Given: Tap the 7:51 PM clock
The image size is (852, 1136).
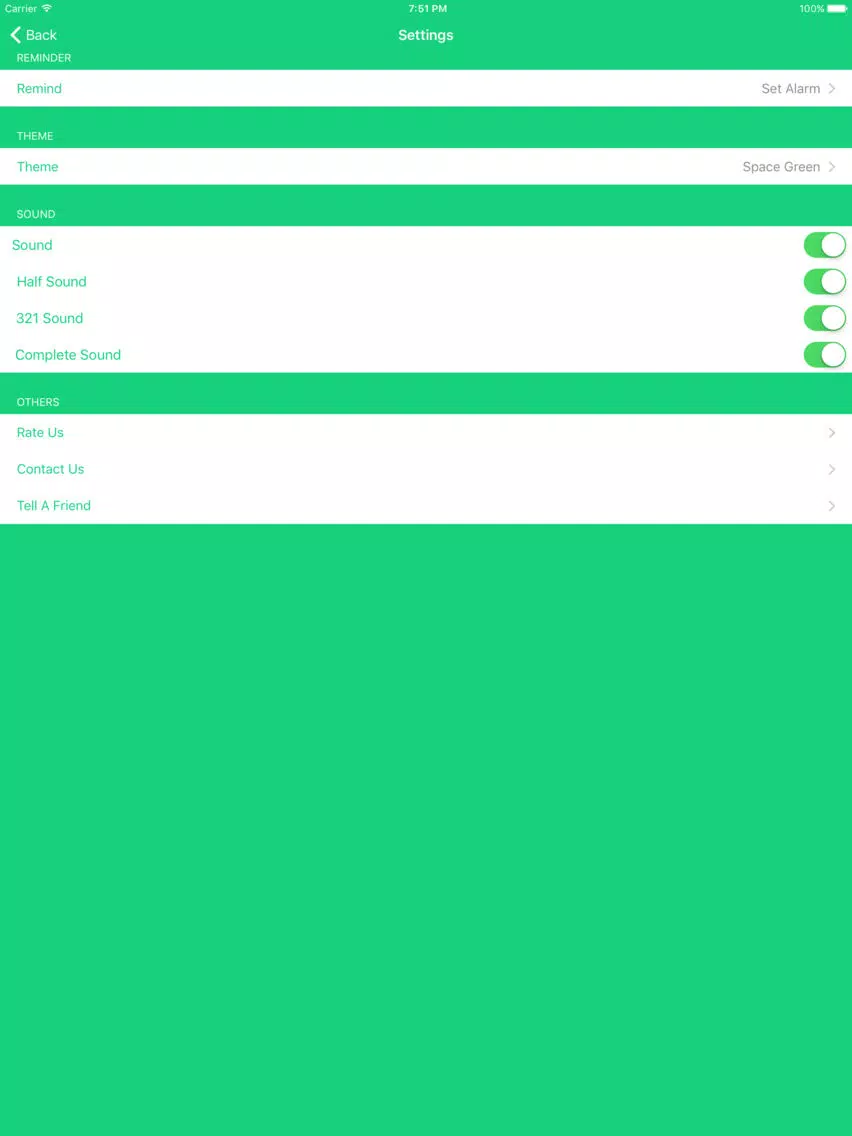Looking at the screenshot, I should 427,9.
